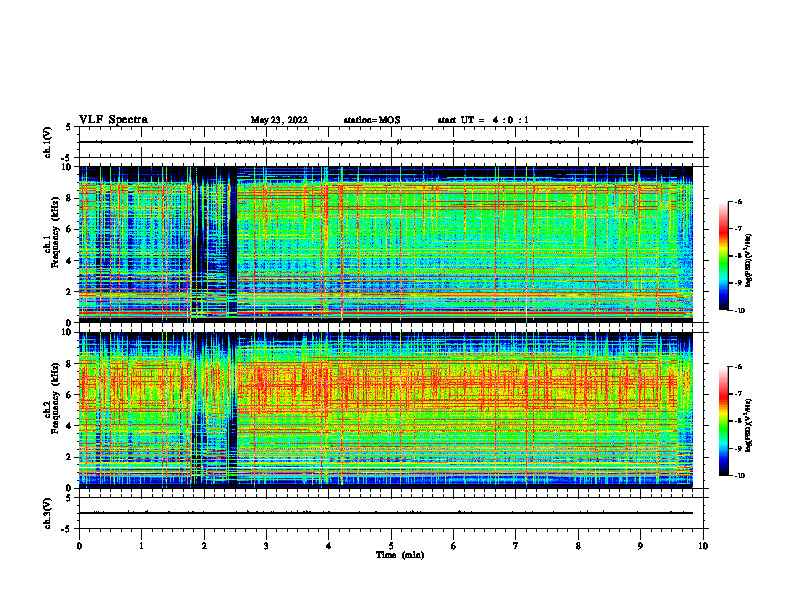
Task: Click the ch.1 "Frequency (kHz)" axis label
Action: [x=56, y=232]
